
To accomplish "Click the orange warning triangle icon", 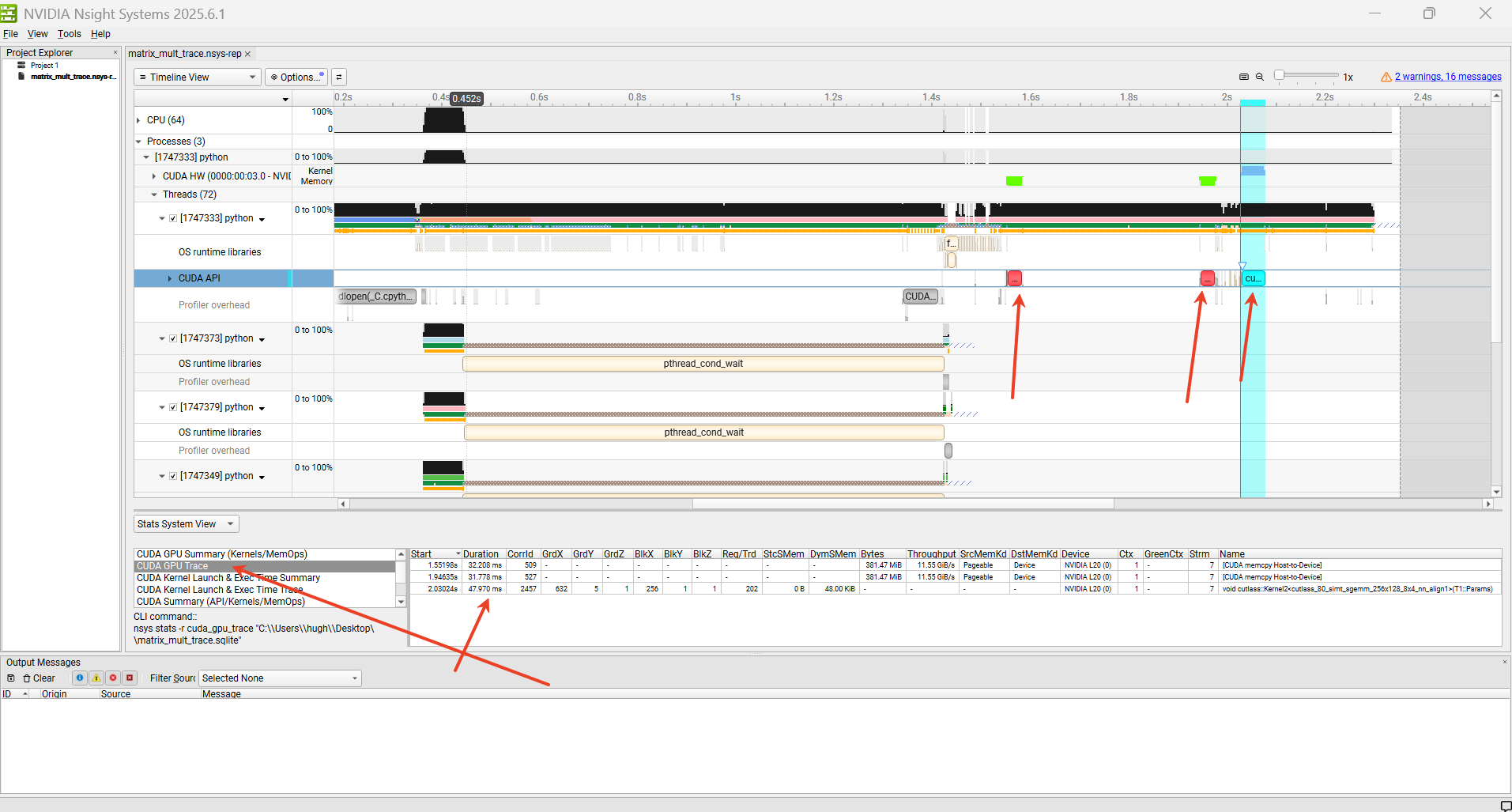I will tap(1386, 77).
